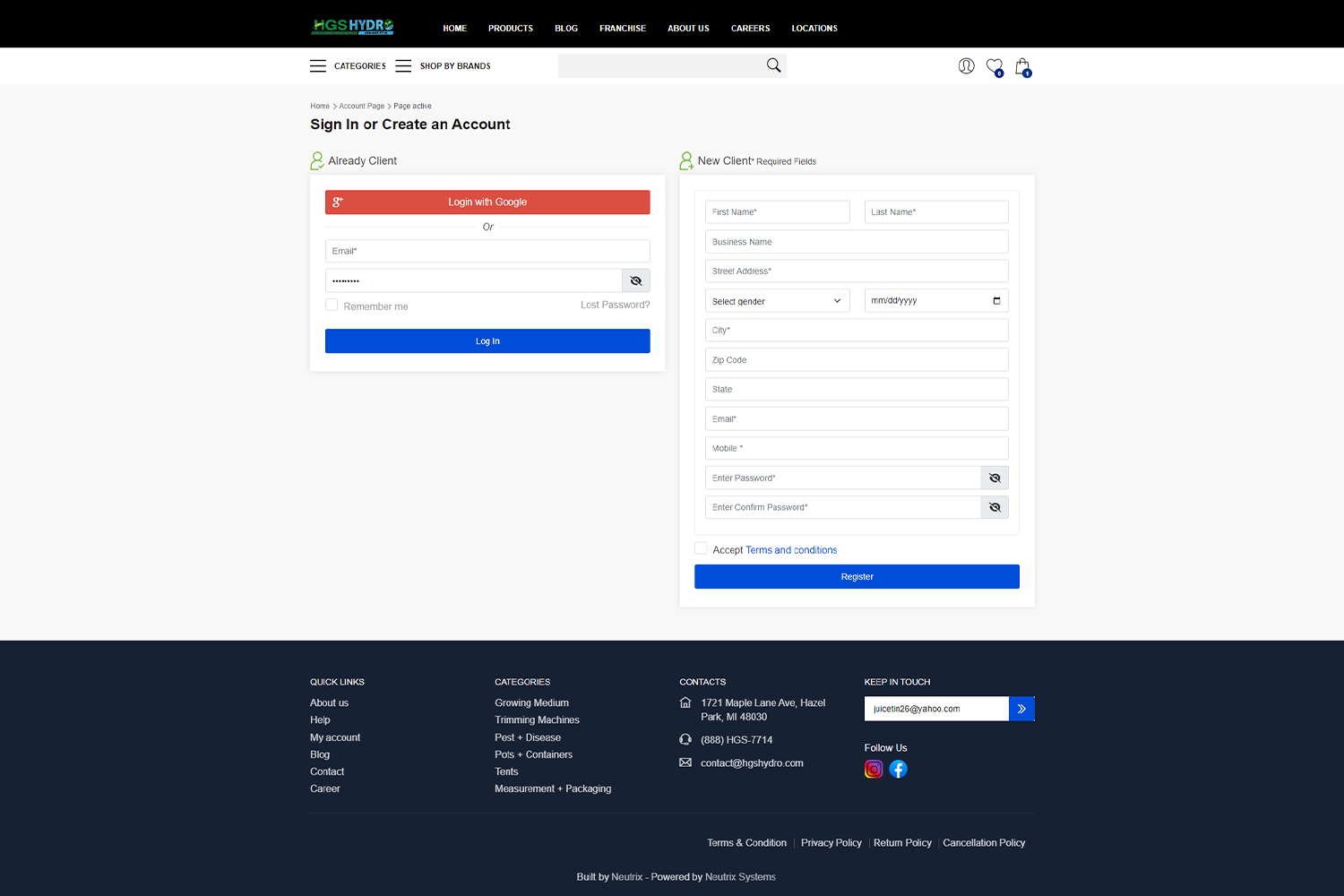The image size is (1344, 896).
Task: Open the wishlist heart icon
Action: 994,66
